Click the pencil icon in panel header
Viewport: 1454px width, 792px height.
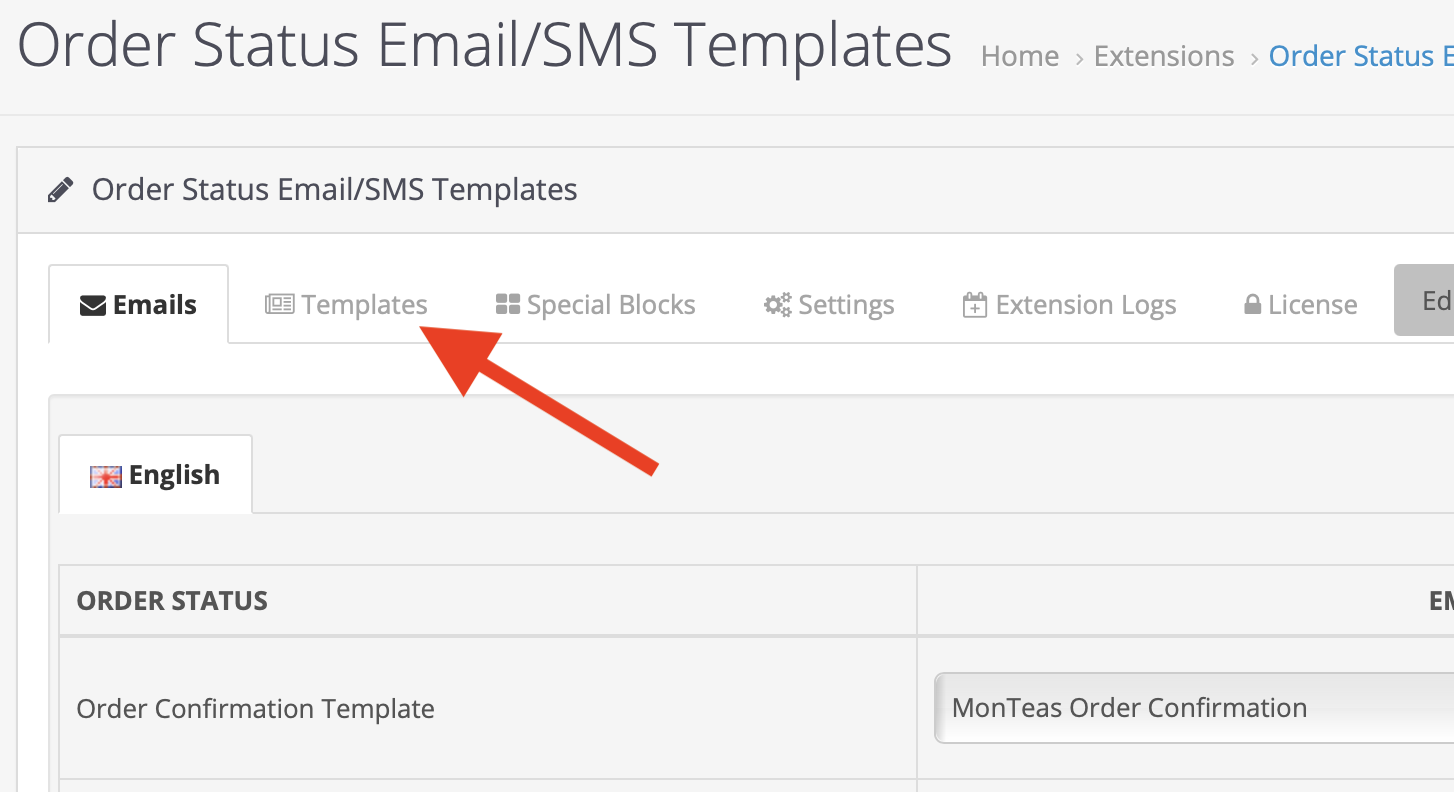coord(61,190)
